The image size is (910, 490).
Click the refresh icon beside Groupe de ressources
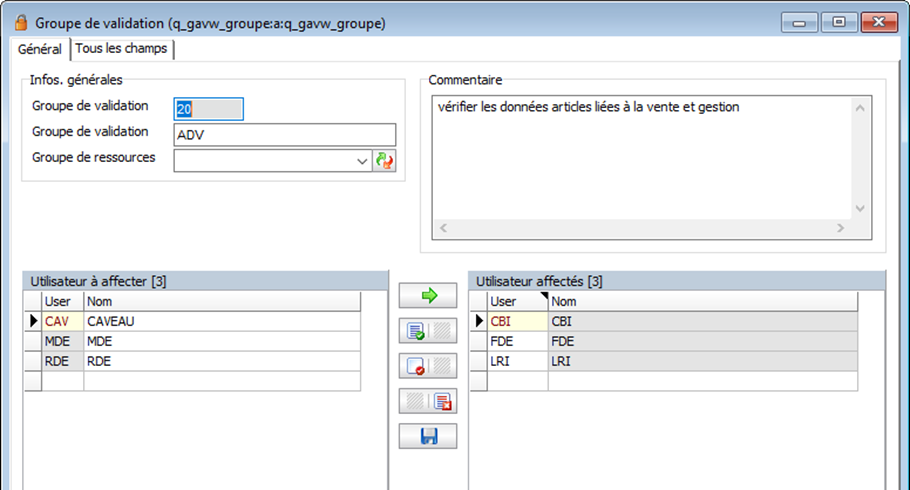click(x=384, y=161)
